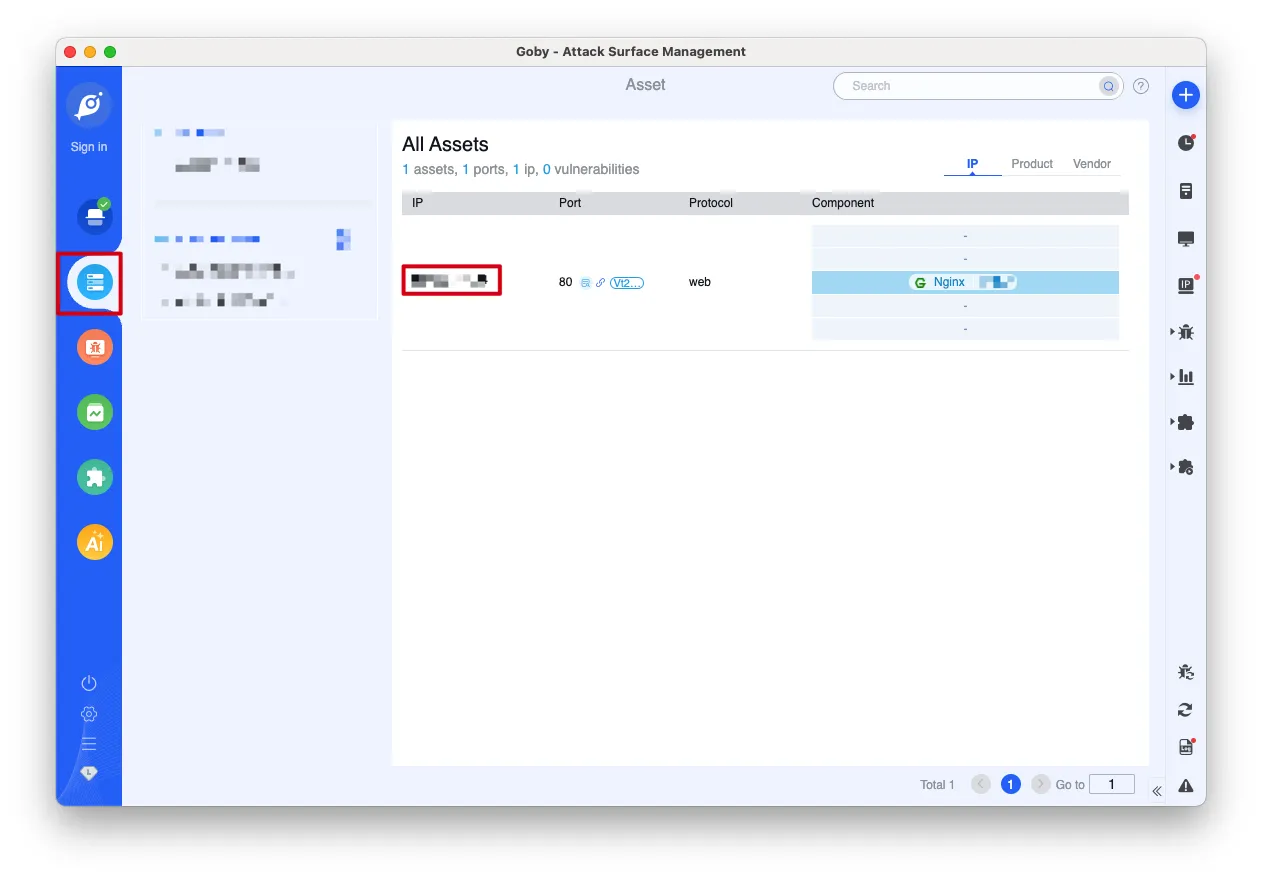Switch to the Product tab
The width and height of the screenshot is (1262, 880).
[1031, 164]
